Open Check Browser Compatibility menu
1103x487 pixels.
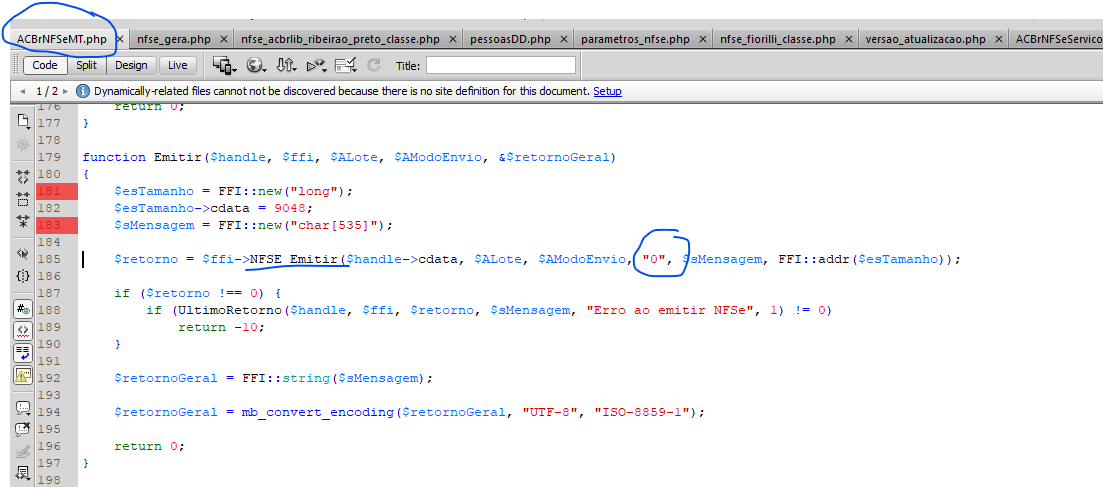pos(347,65)
